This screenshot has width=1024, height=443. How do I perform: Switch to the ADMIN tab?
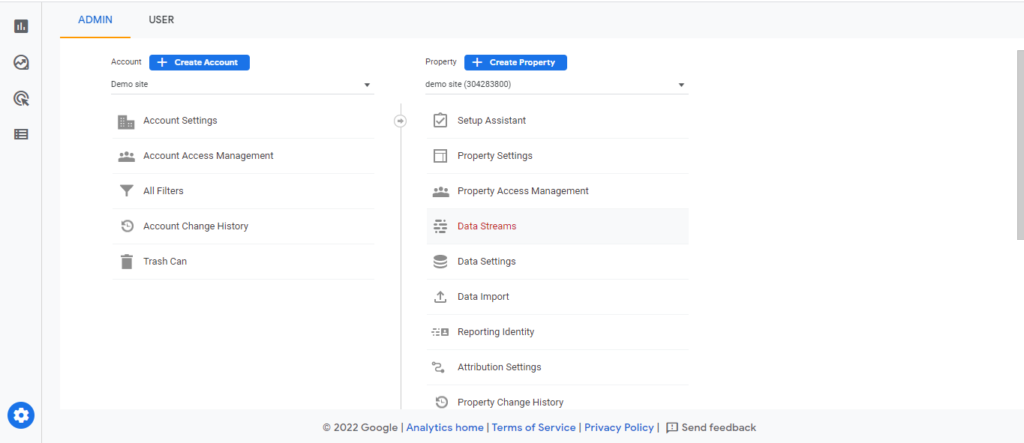pos(95,20)
